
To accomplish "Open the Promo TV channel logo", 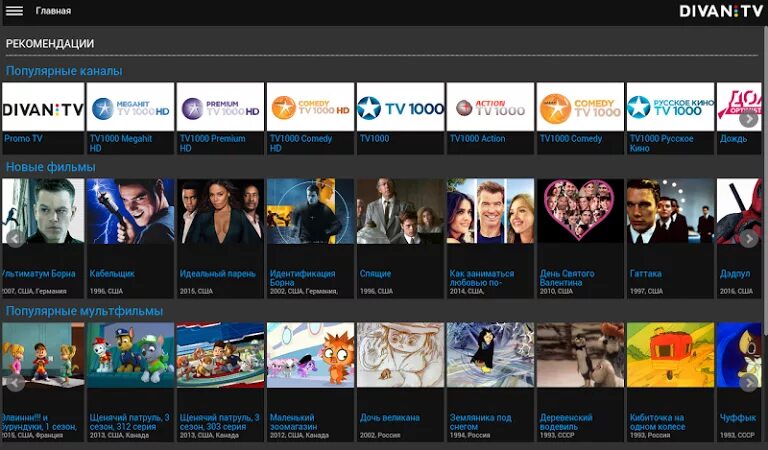I will click(x=43, y=107).
